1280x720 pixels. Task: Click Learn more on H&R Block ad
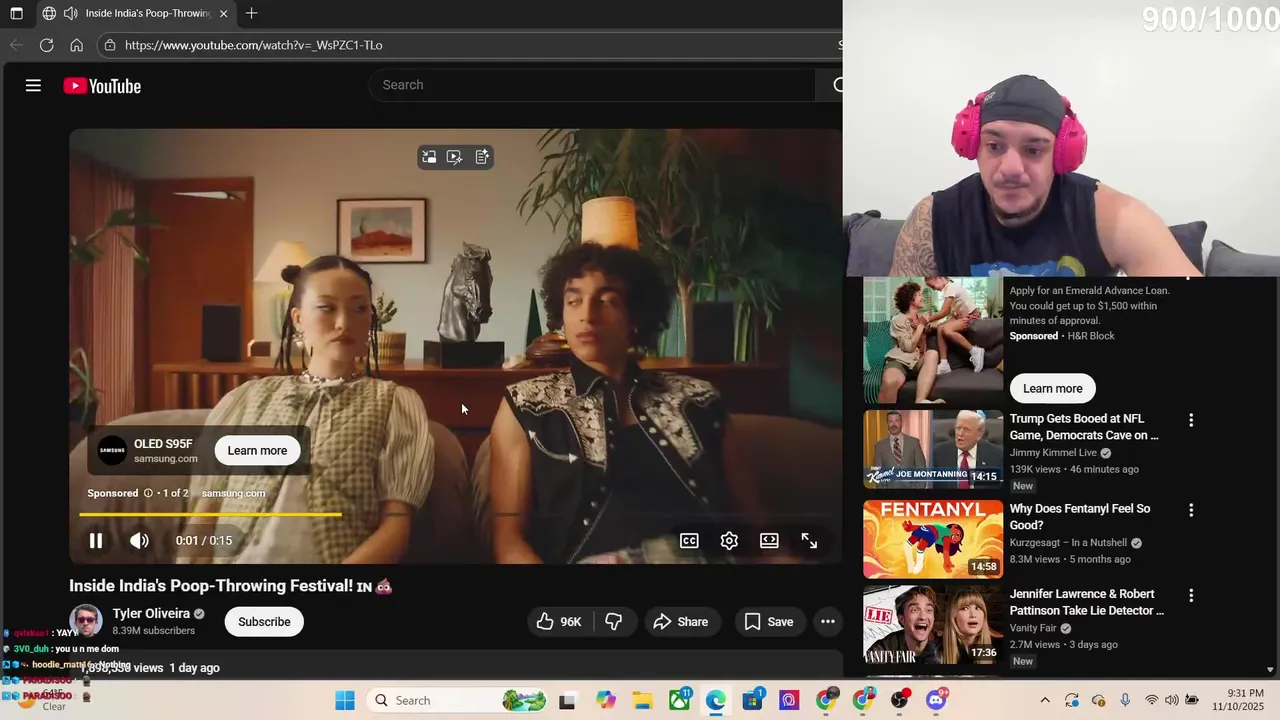click(1052, 389)
